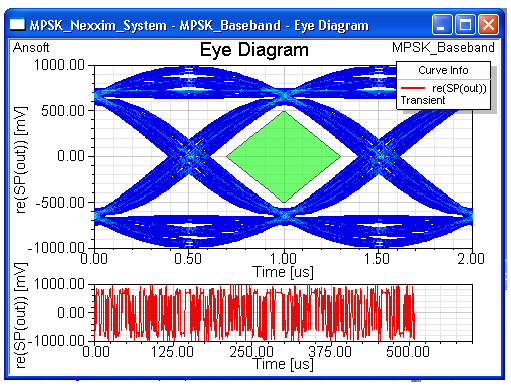
Task: Select the window title 'MPSK_Nexxim_System - MPSK_Baseband - Eye Diagram'
Action: (x=199, y=26)
